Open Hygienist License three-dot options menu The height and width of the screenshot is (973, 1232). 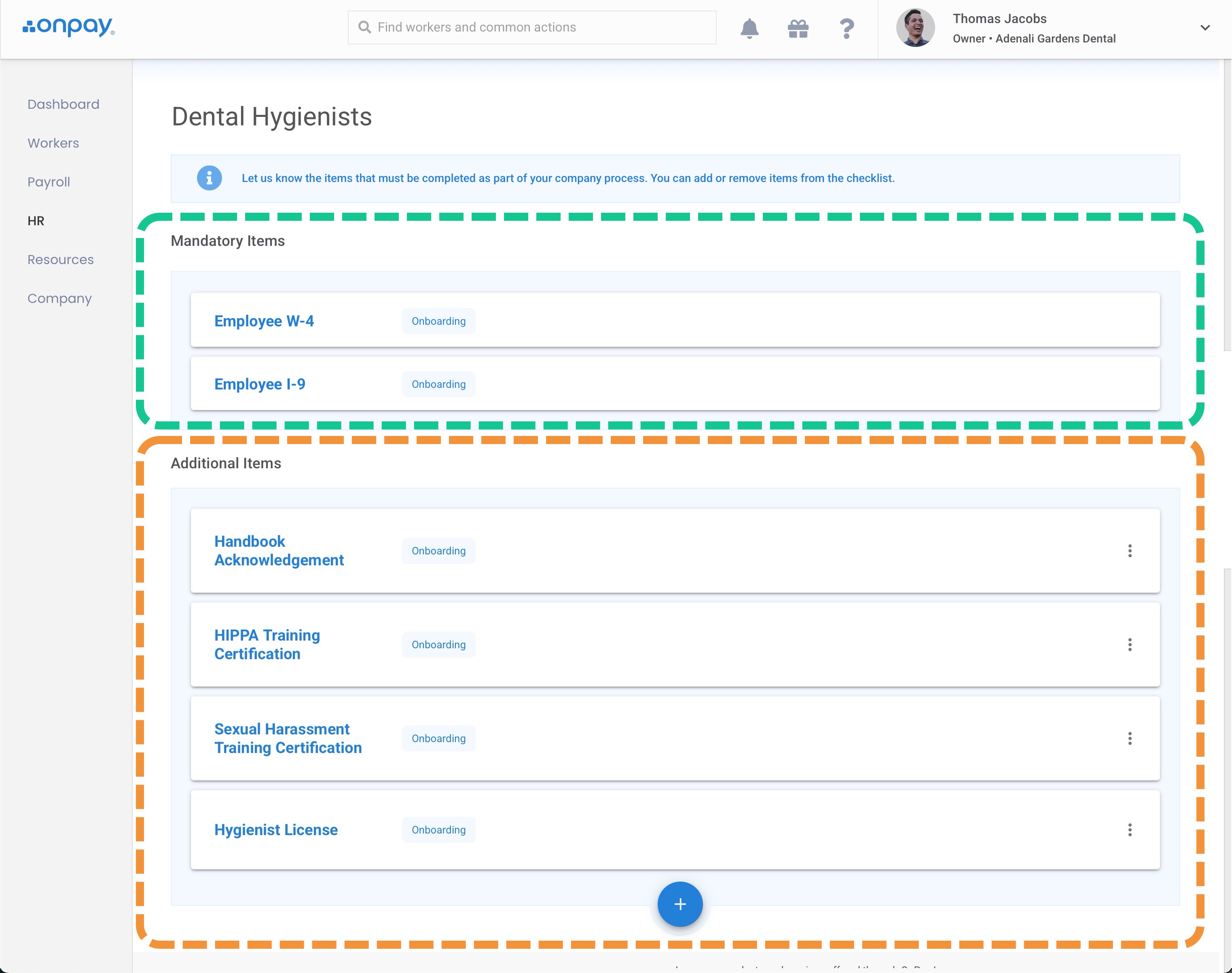[x=1129, y=829]
